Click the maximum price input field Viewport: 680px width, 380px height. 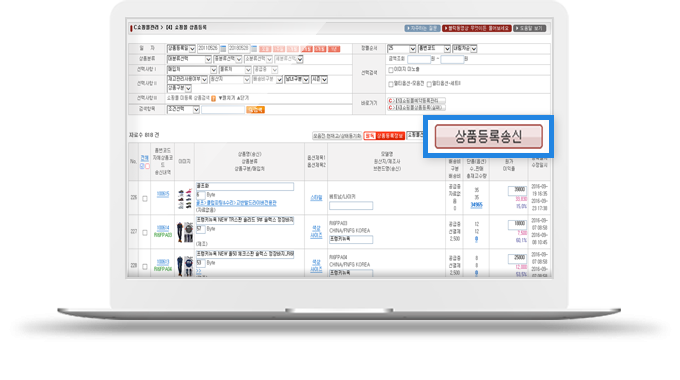click(452, 59)
